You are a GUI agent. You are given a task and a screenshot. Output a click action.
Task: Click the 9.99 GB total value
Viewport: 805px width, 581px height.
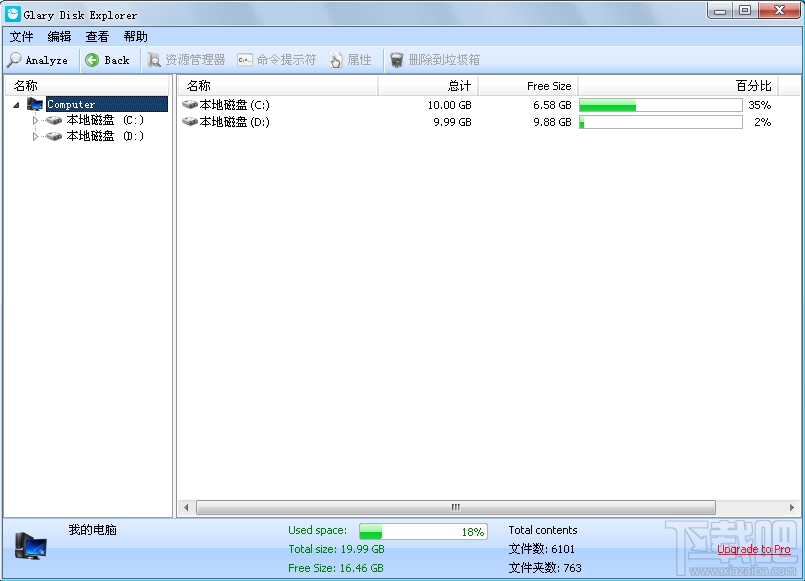click(452, 122)
